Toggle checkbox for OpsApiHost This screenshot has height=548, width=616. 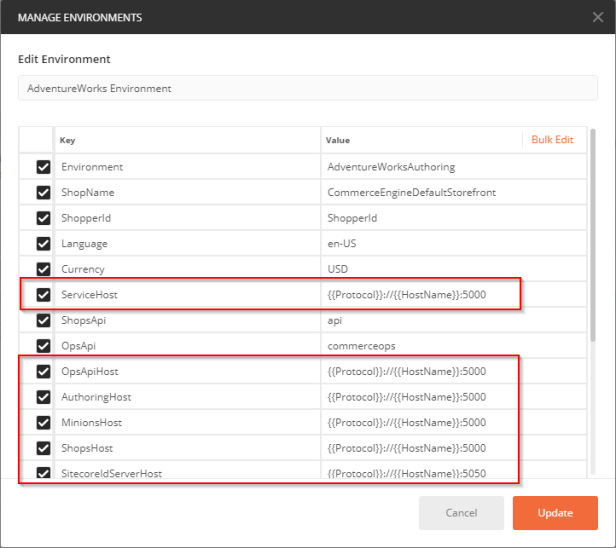[43, 372]
